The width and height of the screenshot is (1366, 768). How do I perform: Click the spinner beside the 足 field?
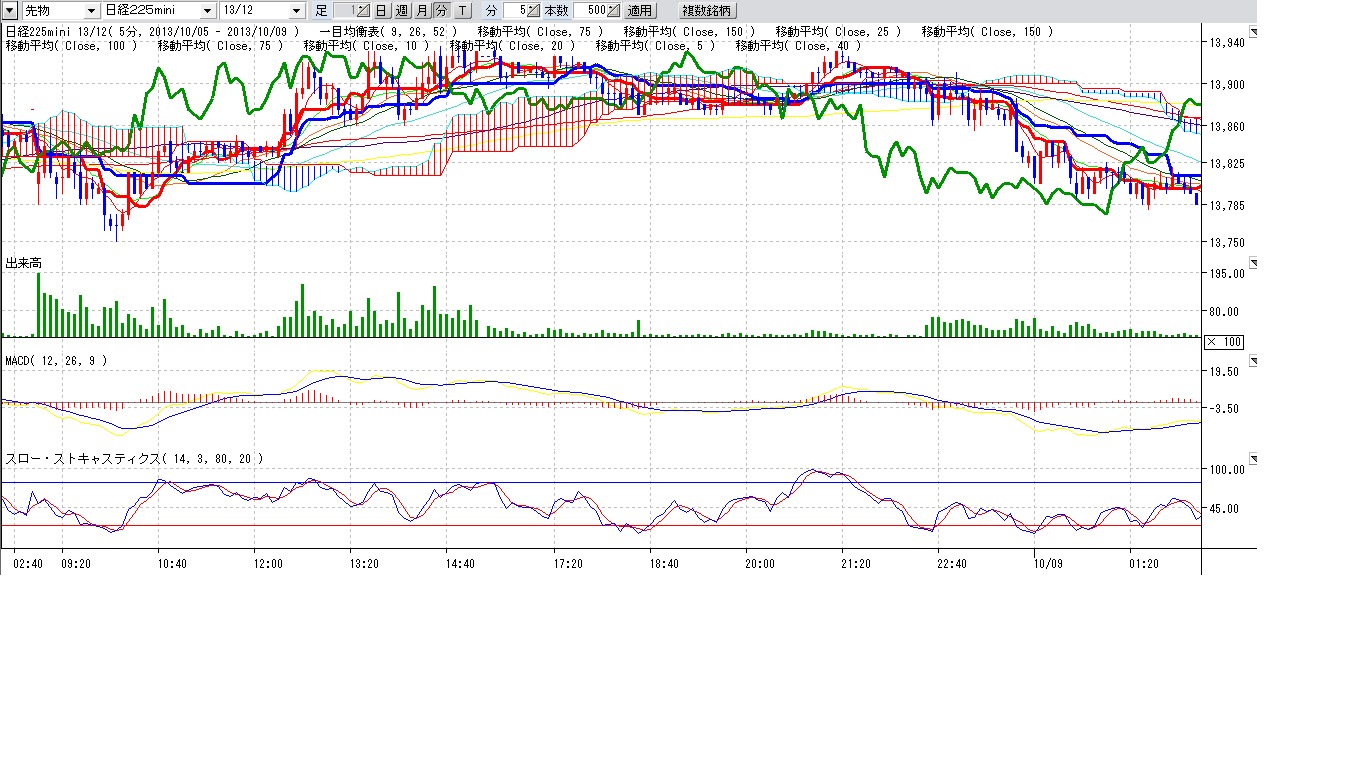tap(362, 10)
